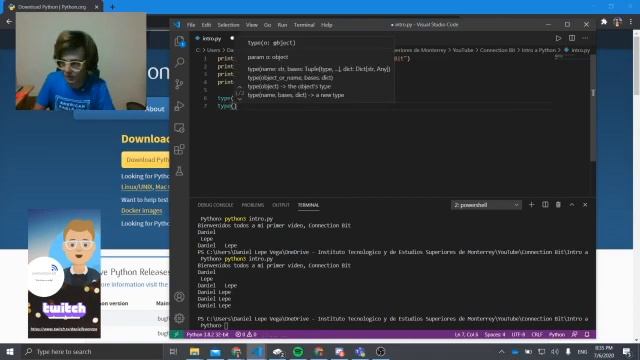640x360 pixels.
Task: Run the Python file with play button
Action: (558, 38)
